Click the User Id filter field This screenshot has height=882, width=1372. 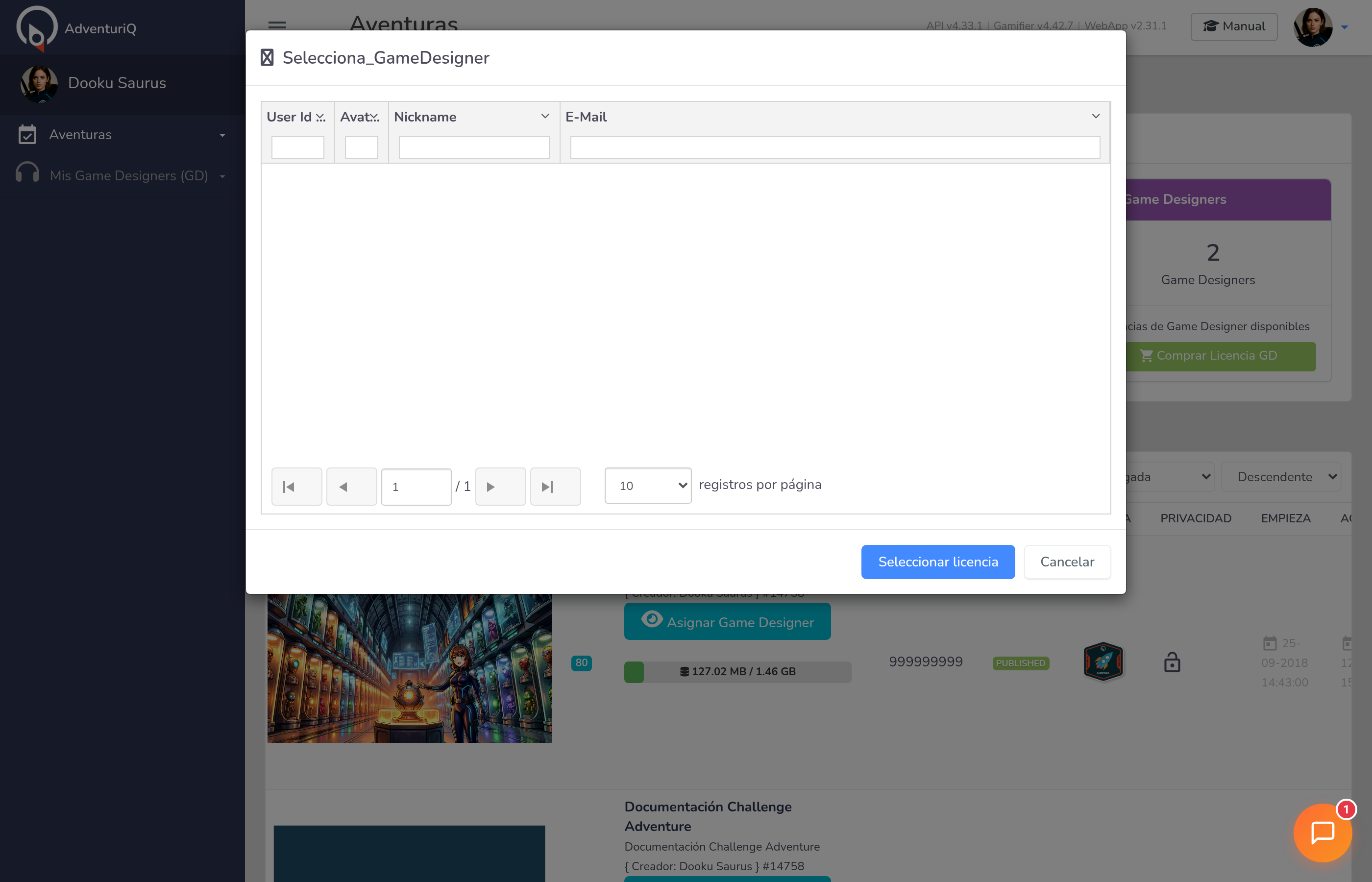click(x=297, y=147)
